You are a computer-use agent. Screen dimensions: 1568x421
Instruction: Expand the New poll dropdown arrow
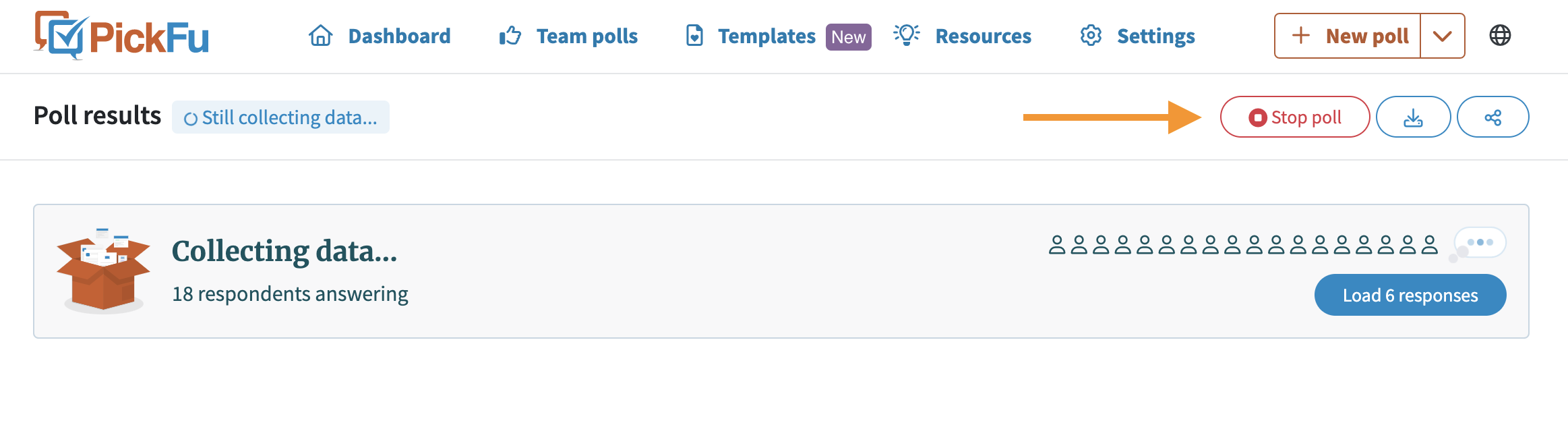click(x=1443, y=36)
